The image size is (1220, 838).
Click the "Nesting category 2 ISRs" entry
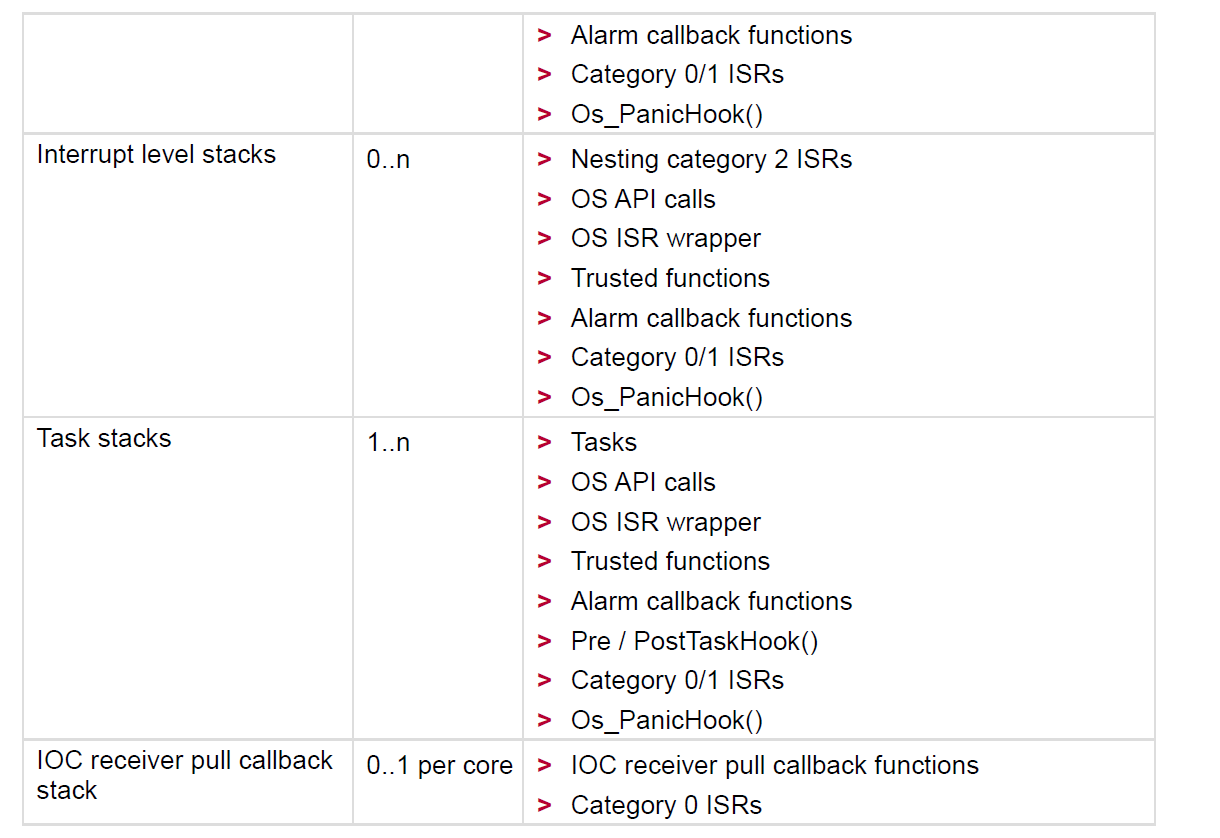pos(711,160)
